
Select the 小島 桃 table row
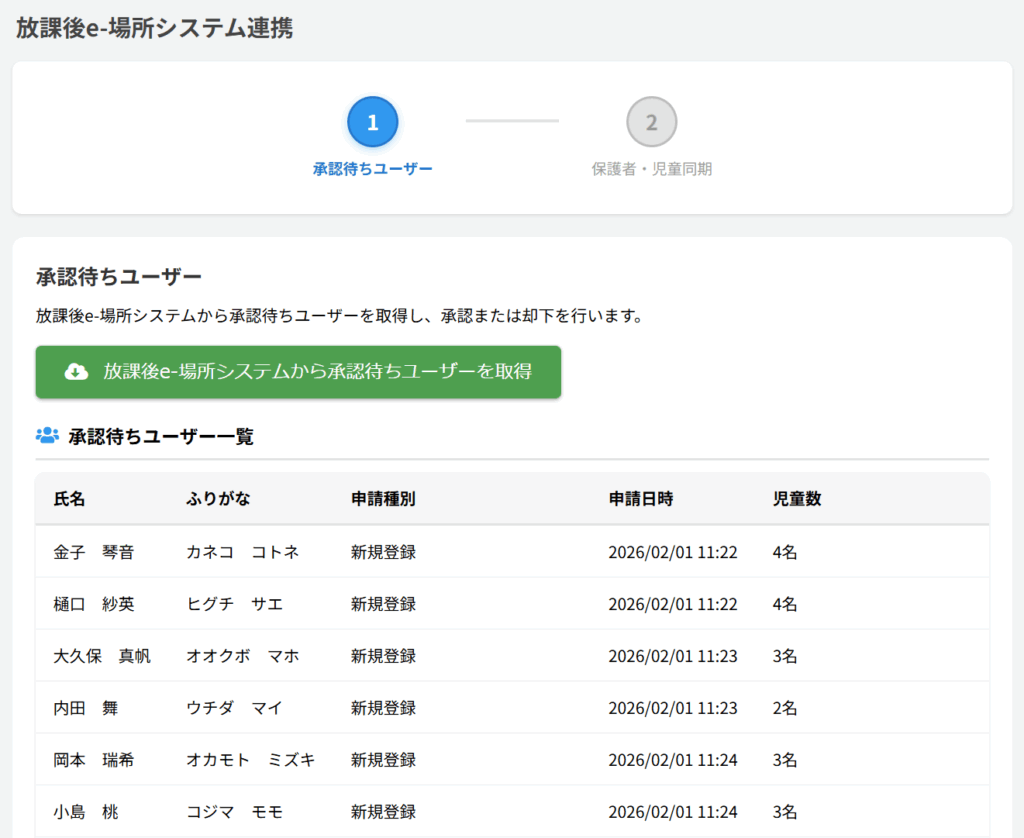coord(85,812)
